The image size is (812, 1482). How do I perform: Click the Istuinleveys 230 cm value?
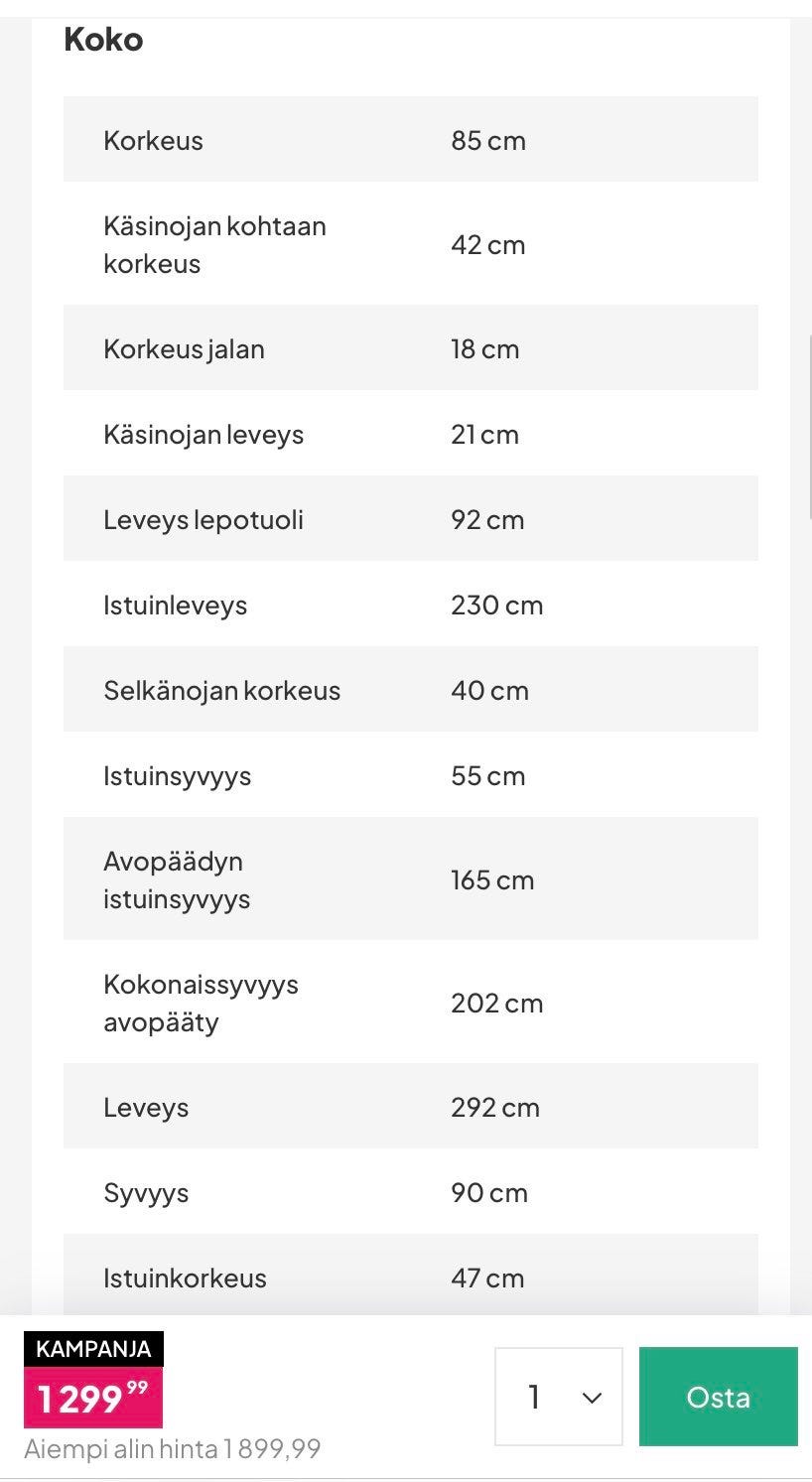click(x=496, y=606)
